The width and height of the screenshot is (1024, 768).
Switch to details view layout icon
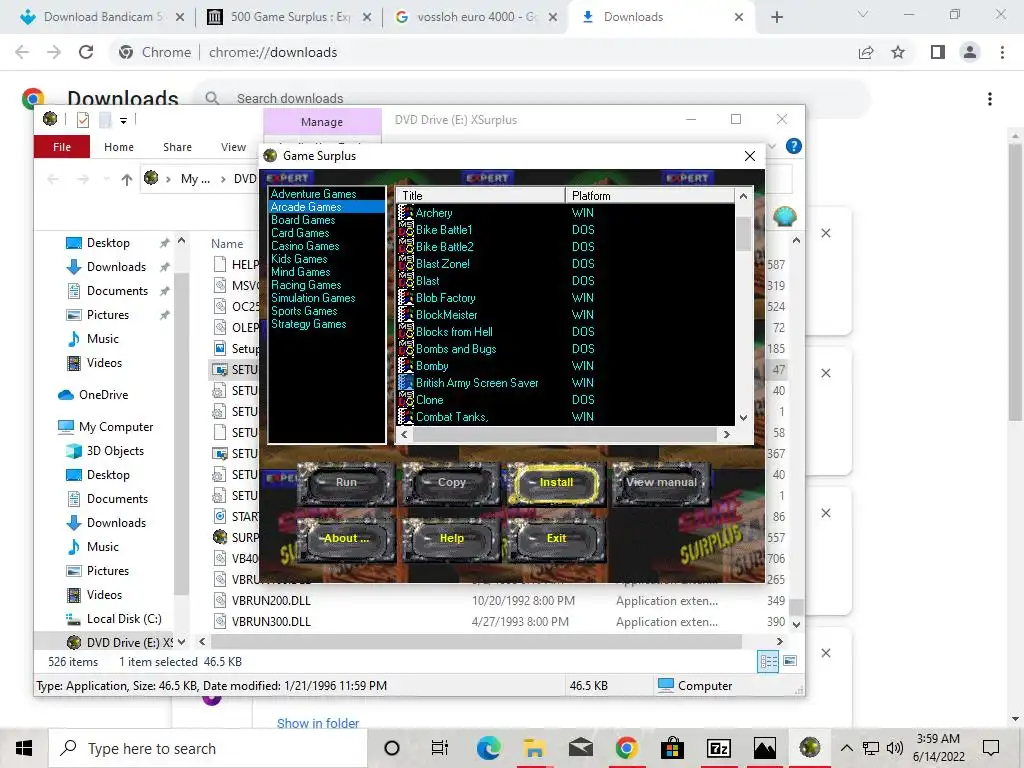768,662
